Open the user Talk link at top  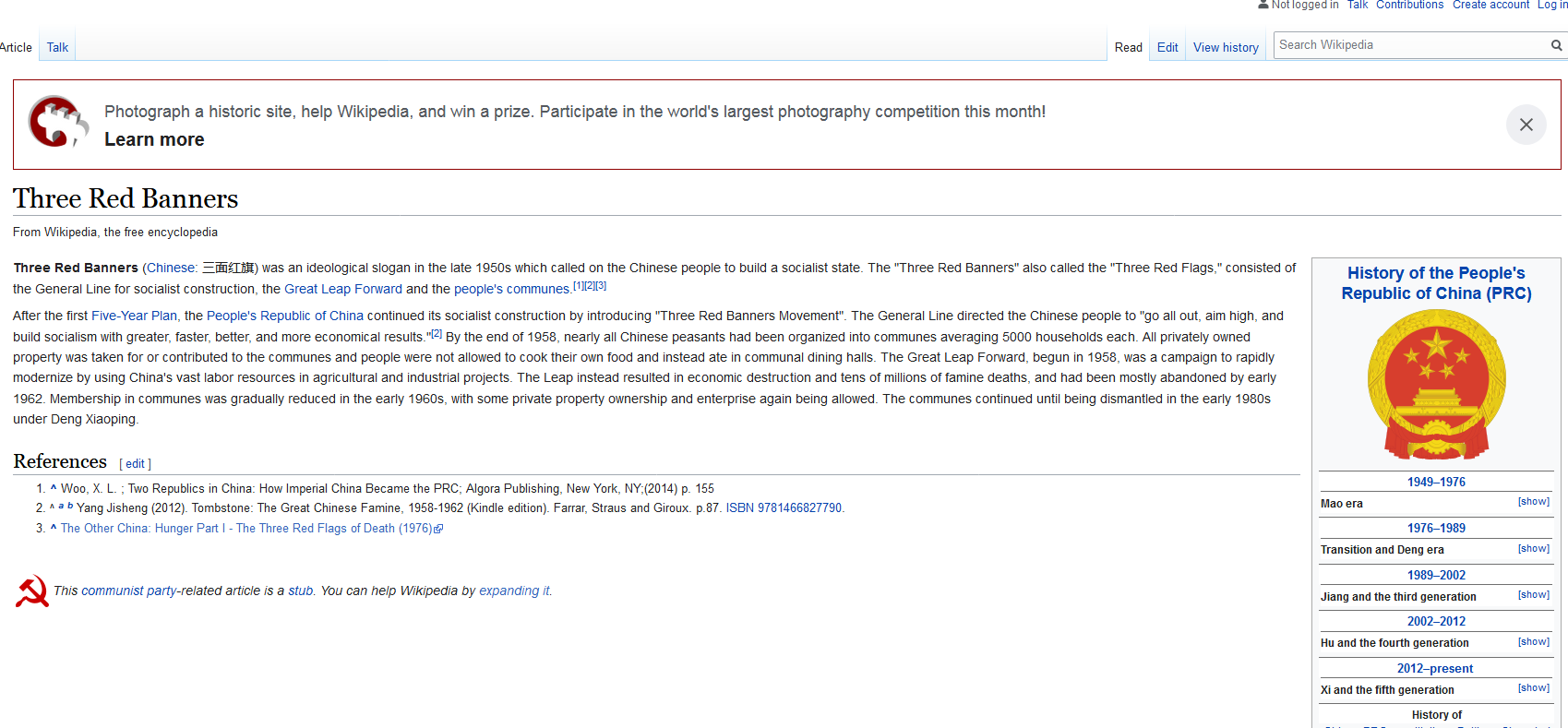[x=1357, y=5]
